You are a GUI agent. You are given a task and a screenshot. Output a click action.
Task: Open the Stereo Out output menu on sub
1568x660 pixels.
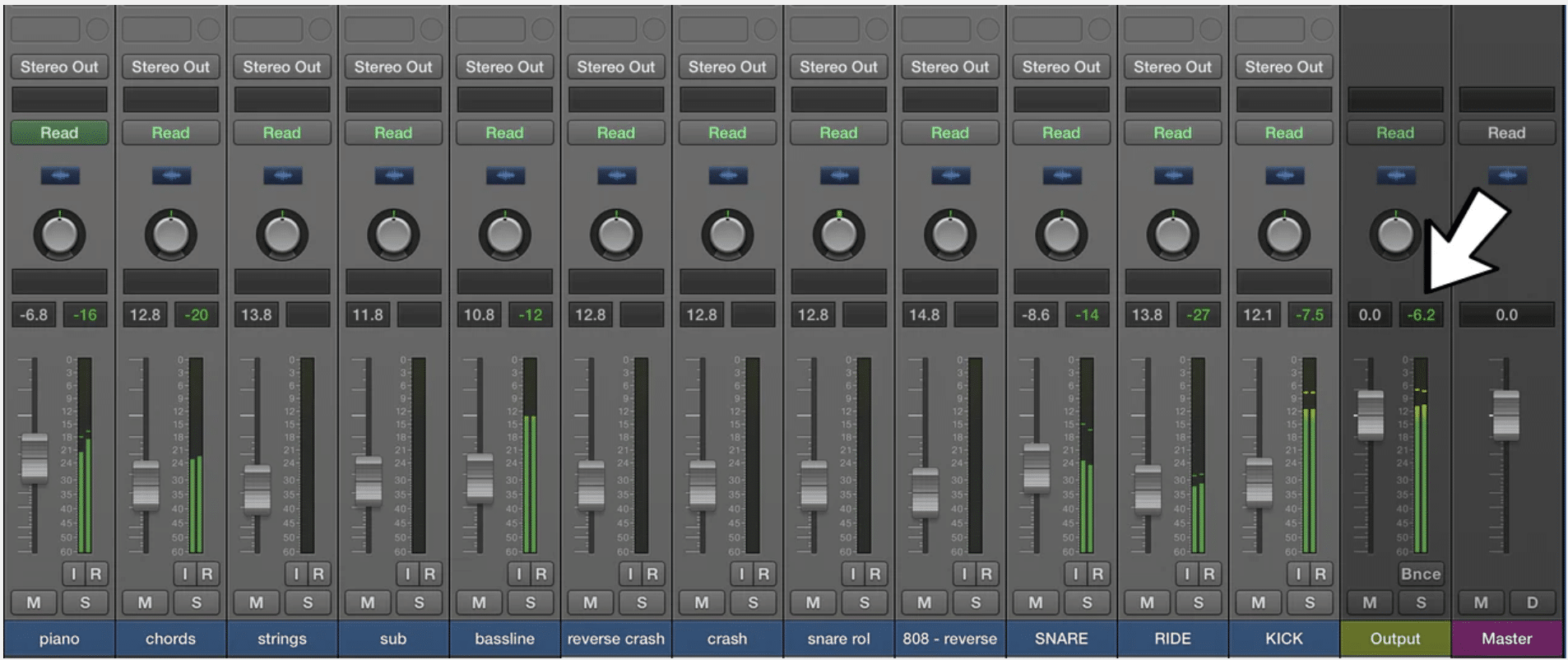pyautogui.click(x=393, y=67)
